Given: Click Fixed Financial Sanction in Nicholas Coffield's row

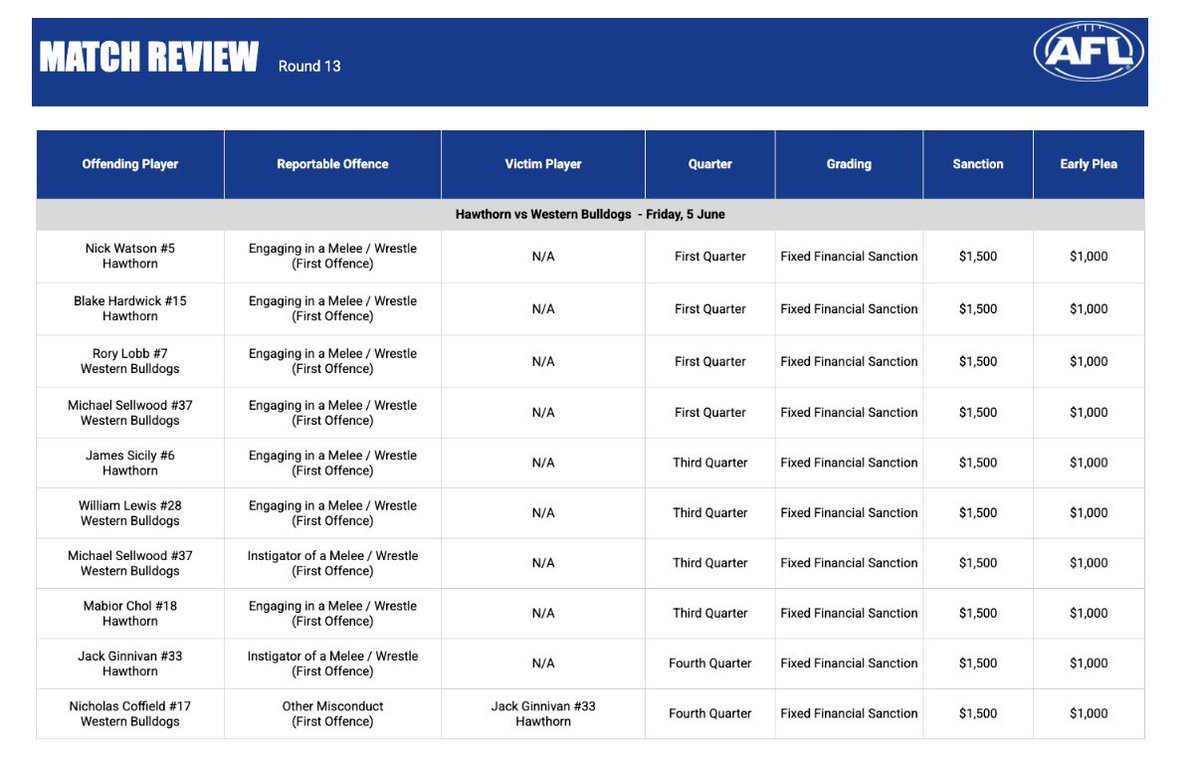Looking at the screenshot, I should click(849, 714).
